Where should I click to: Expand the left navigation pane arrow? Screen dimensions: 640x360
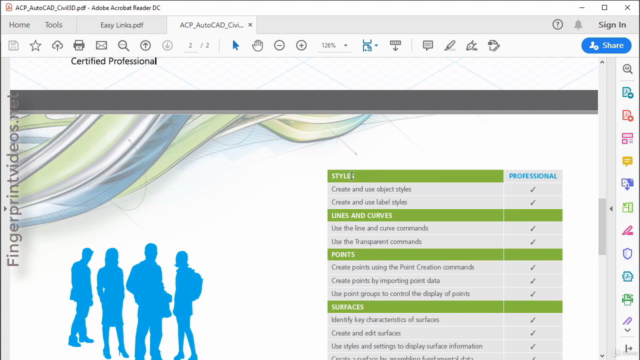(x=5, y=209)
